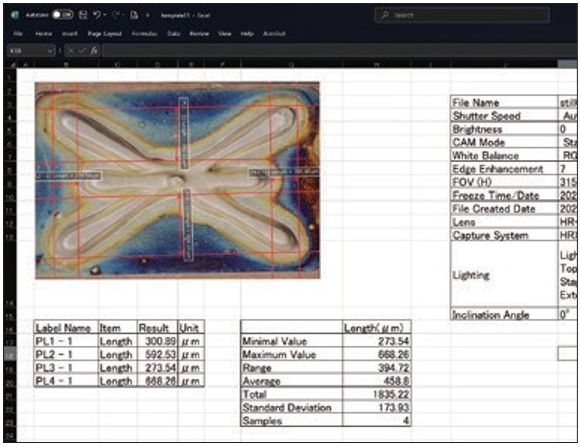Viewport: 580px width, 447px height.
Task: Click the formula bar Cancel X icon
Action: pos(71,50)
